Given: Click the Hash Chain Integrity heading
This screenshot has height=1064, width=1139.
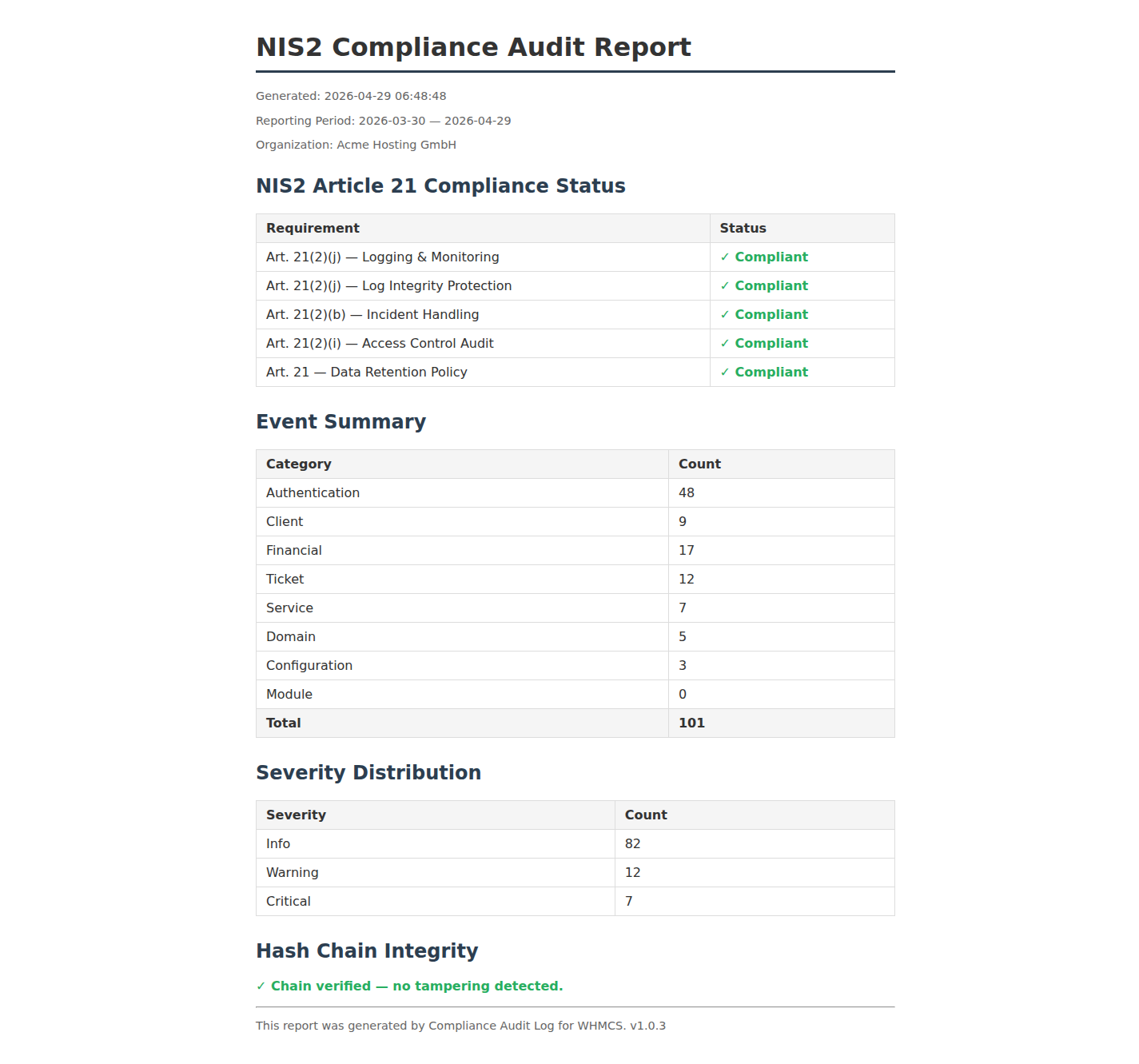Looking at the screenshot, I should tap(367, 951).
